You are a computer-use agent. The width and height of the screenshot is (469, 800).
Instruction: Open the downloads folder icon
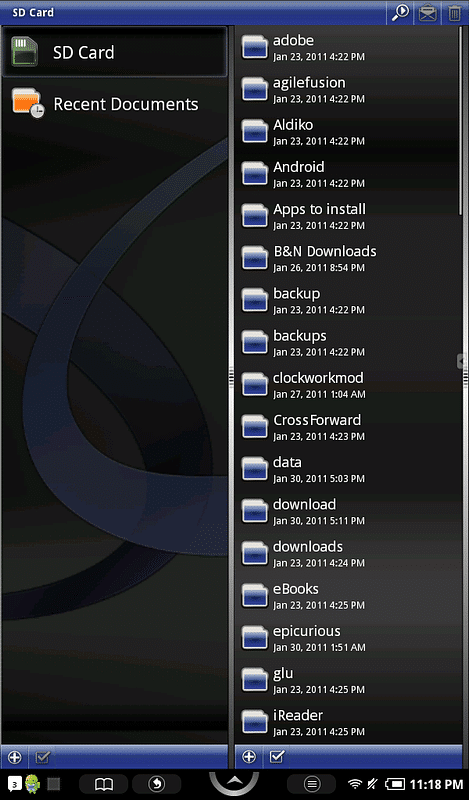click(x=255, y=554)
